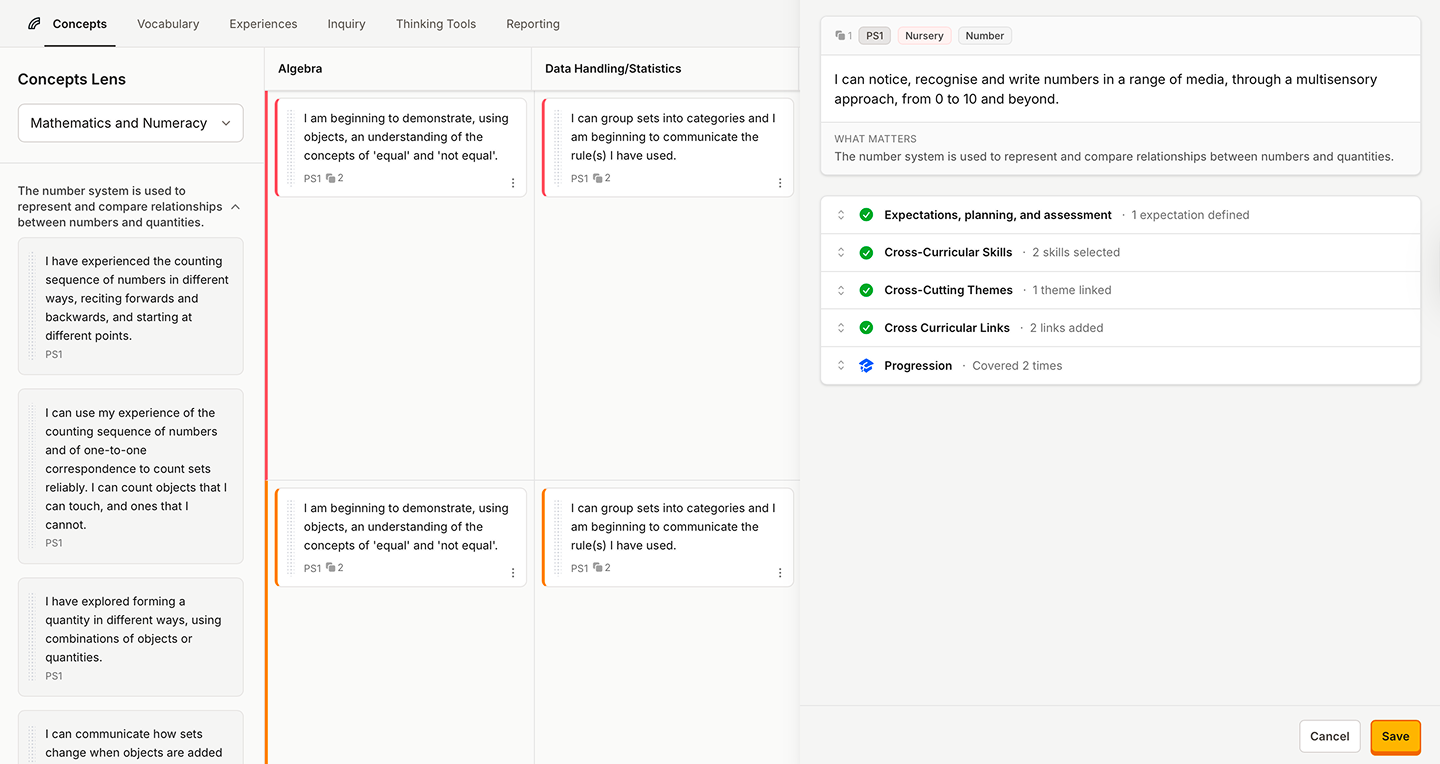Open three-dot menu on top Algebra card

513,183
